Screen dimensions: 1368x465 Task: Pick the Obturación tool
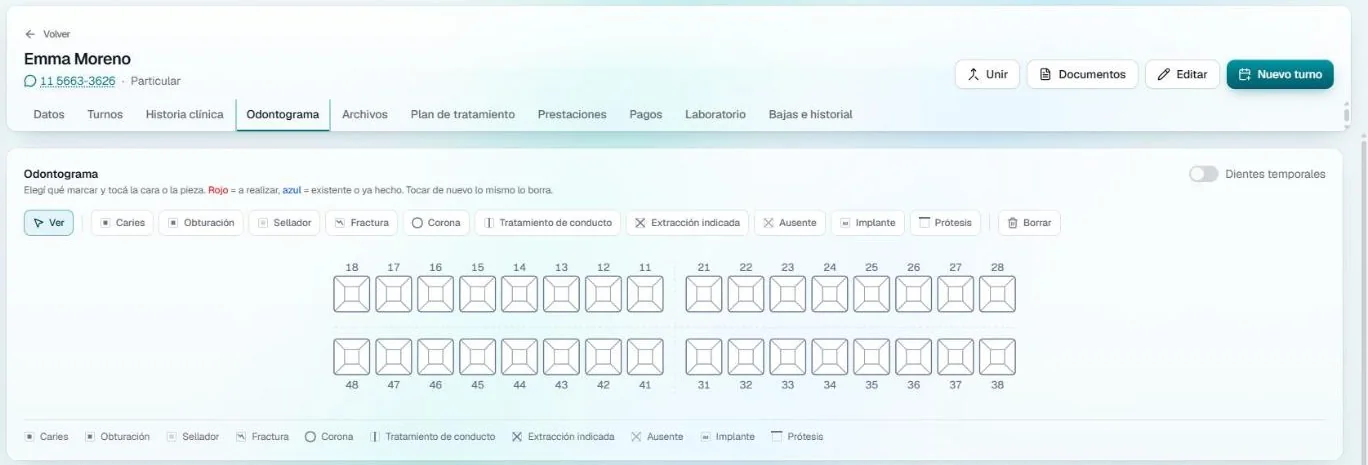(201, 223)
